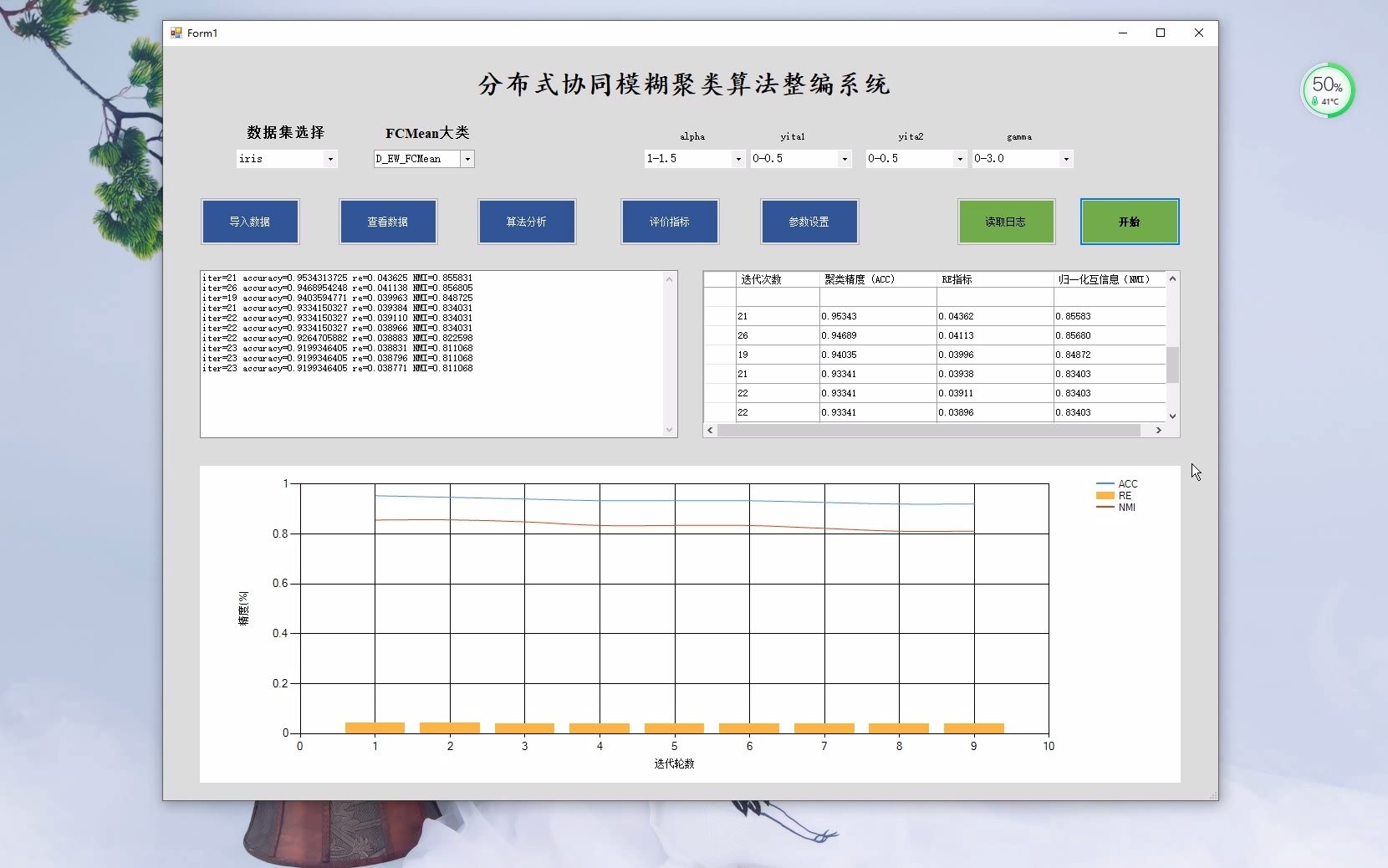
Task: Click the 导入数据 button
Action: [x=249, y=221]
